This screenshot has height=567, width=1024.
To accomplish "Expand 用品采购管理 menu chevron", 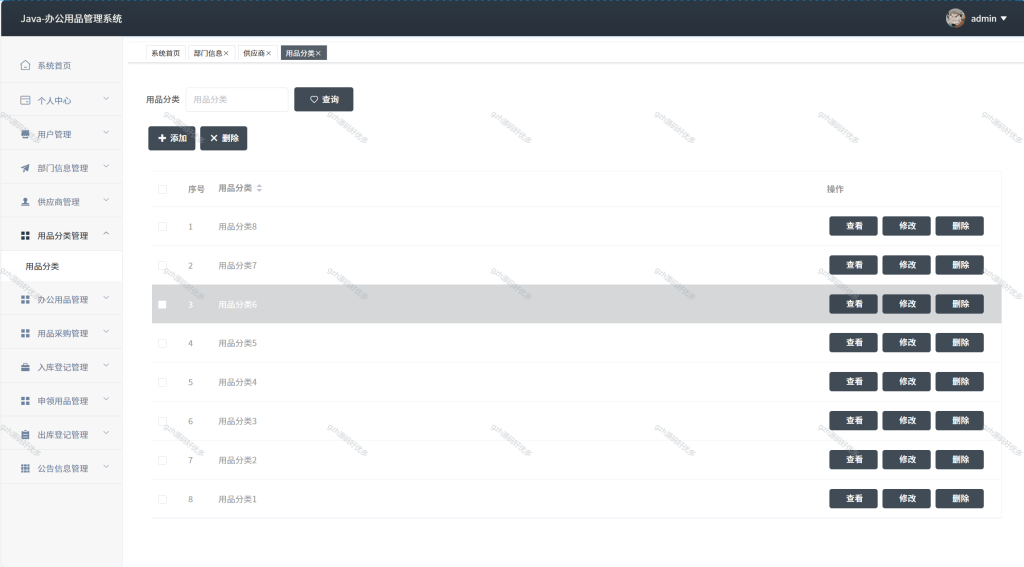I will click(106, 332).
